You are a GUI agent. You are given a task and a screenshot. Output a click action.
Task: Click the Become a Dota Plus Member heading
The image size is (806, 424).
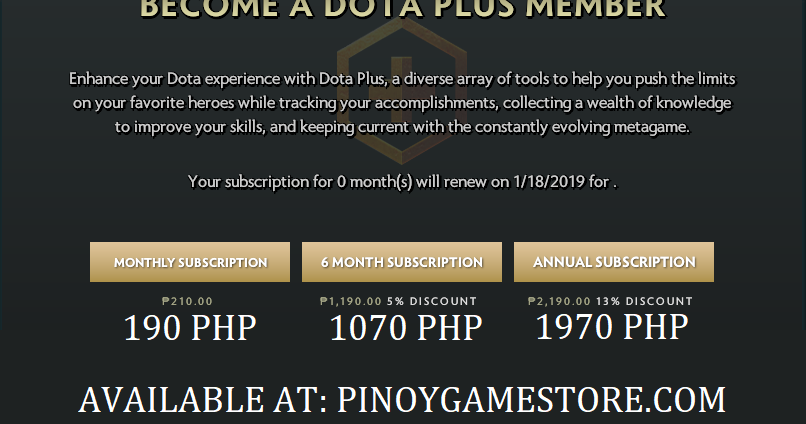click(403, 9)
